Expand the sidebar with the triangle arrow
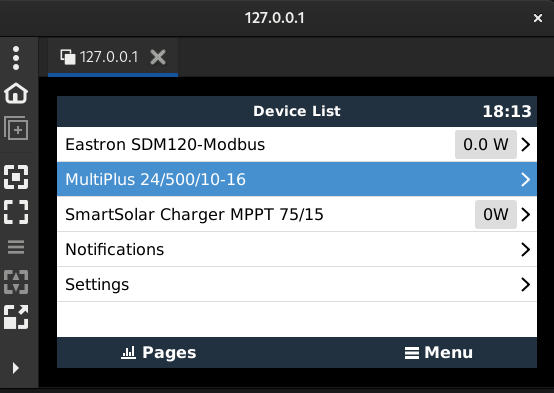Viewport: 554px width, 393px height. 15,368
